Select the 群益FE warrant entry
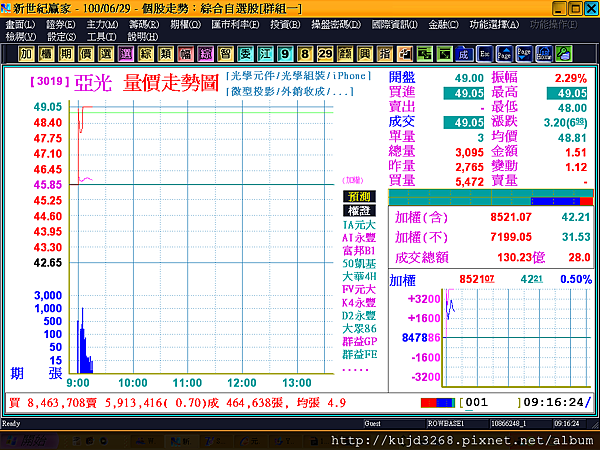The height and width of the screenshot is (450, 600). [359, 354]
